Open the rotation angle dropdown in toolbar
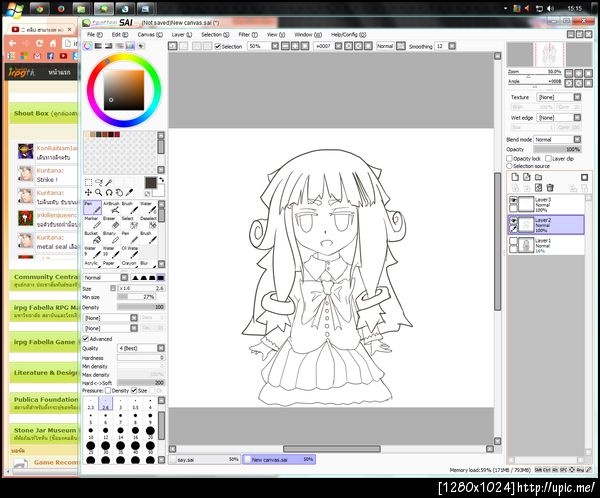This screenshot has width=600, height=498. coord(338,46)
